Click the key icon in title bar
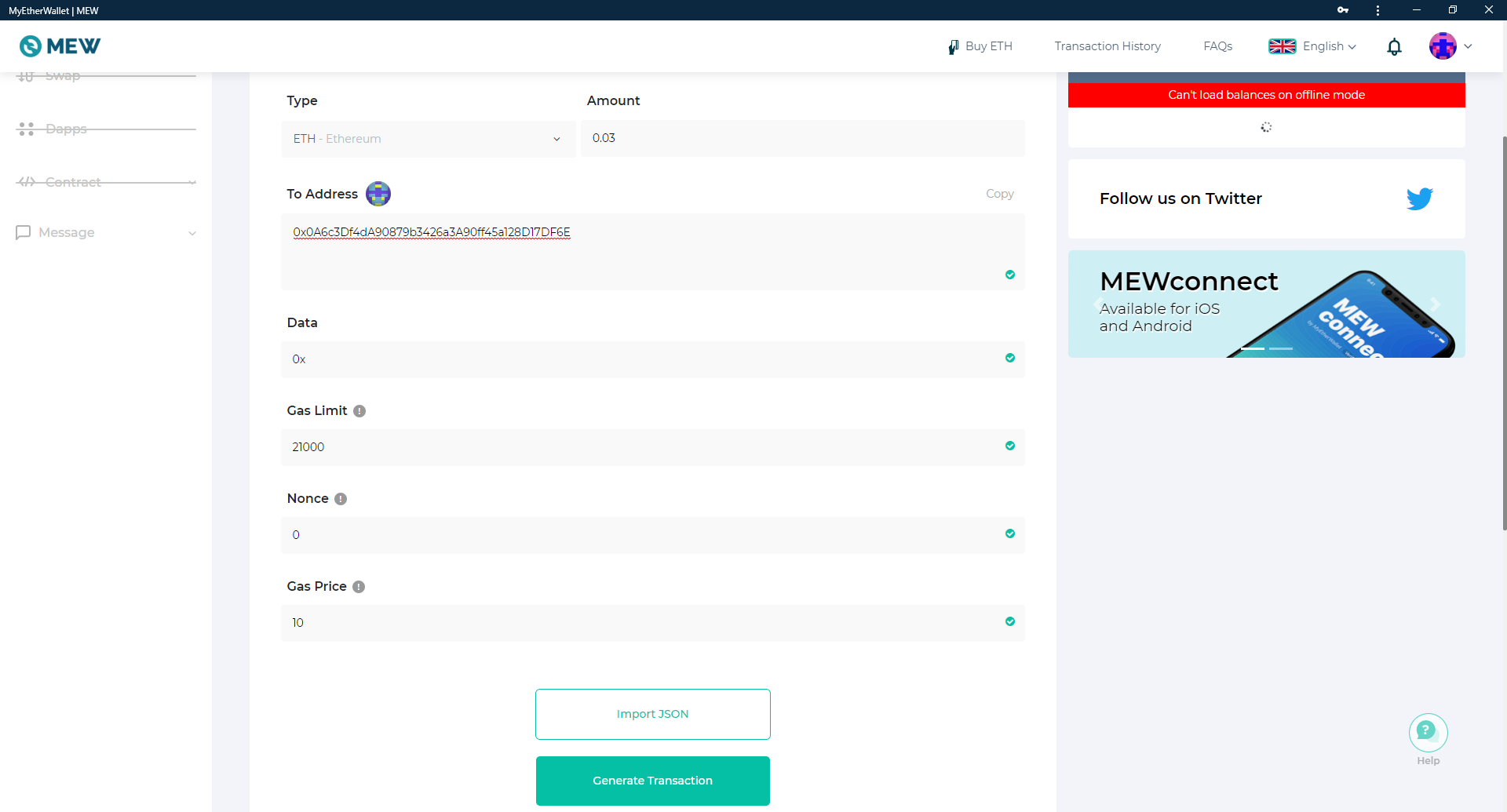Screen dimensions: 1507x812 [x=1343, y=10]
